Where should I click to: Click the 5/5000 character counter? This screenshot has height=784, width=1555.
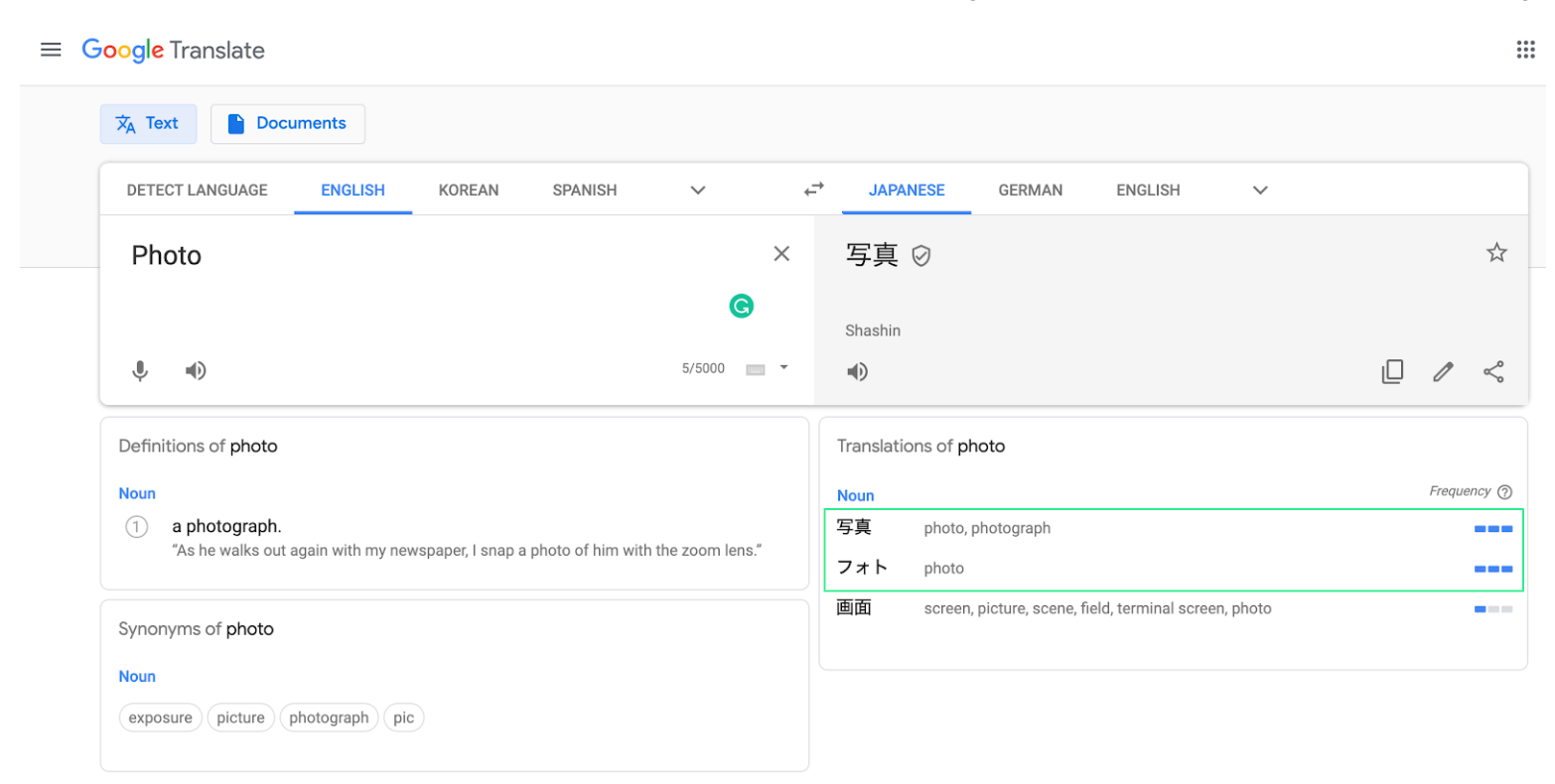tap(703, 368)
